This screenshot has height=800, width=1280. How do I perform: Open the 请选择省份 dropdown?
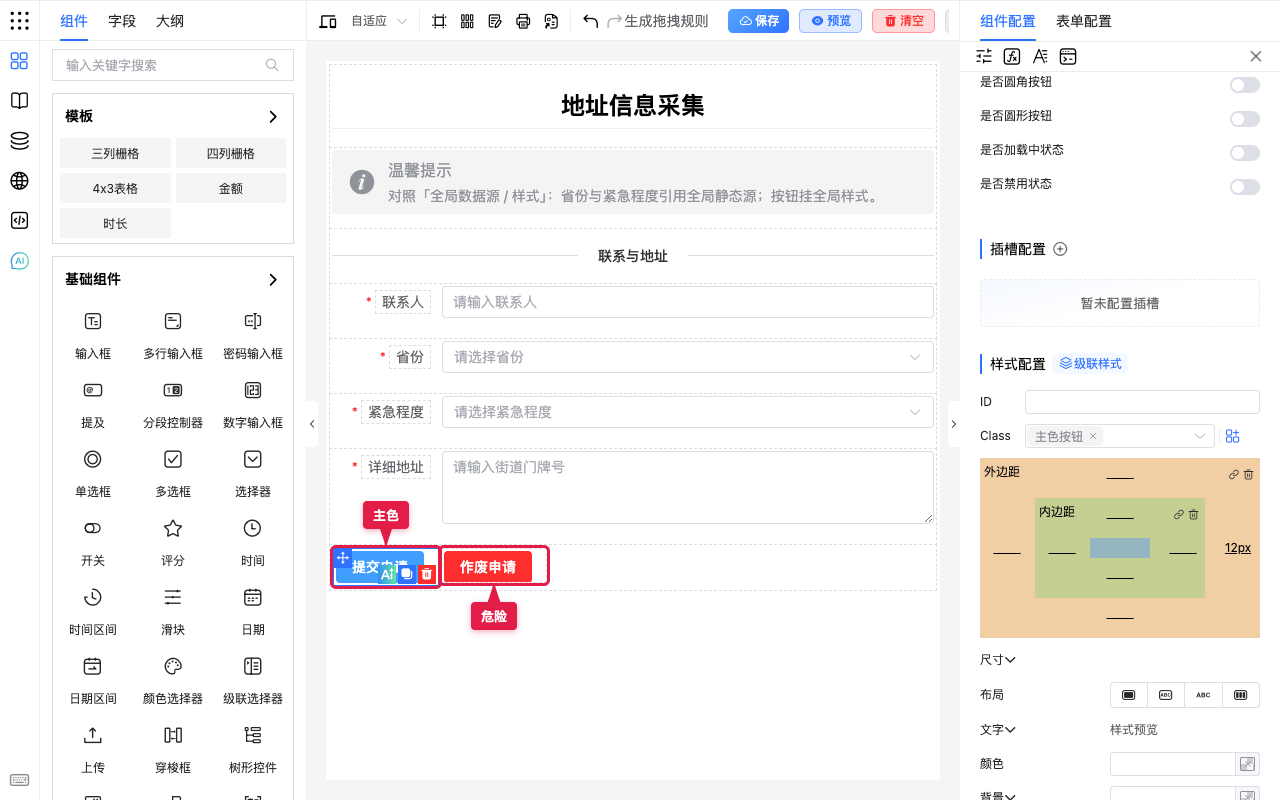click(x=688, y=357)
